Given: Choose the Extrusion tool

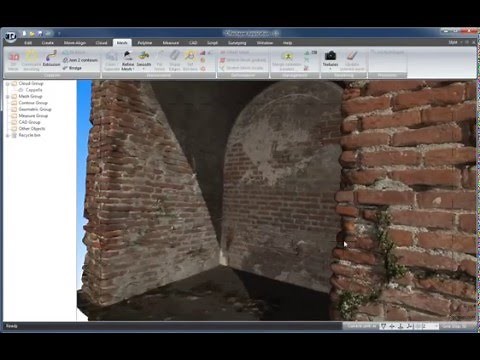Looking at the screenshot, I should coord(51,58).
